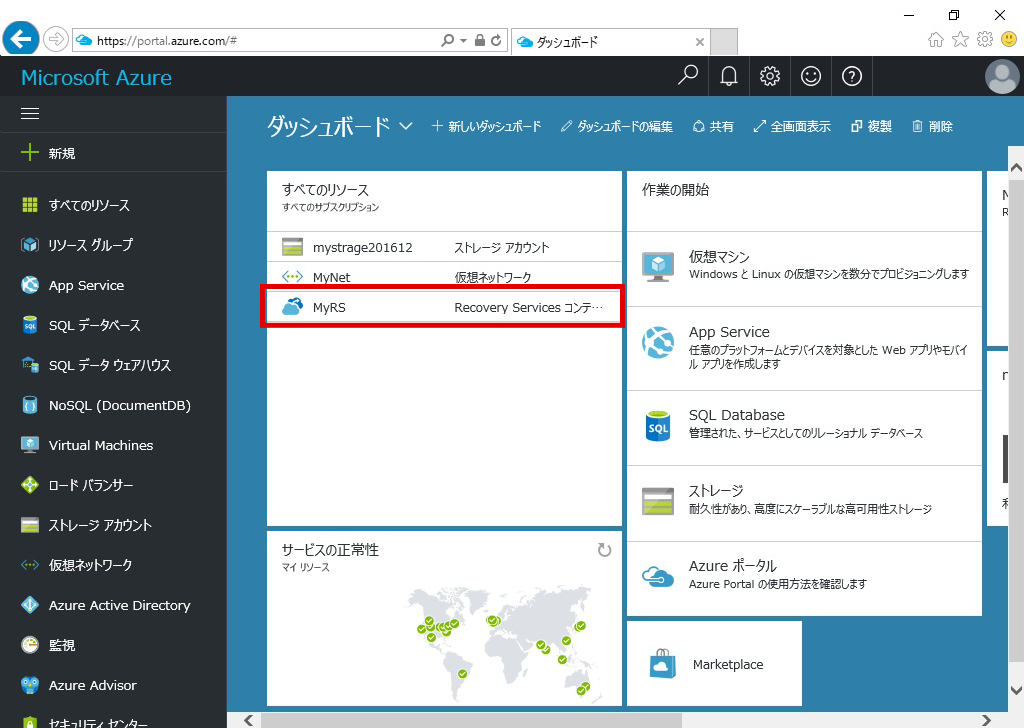Open browser home icon

pyautogui.click(x=935, y=40)
